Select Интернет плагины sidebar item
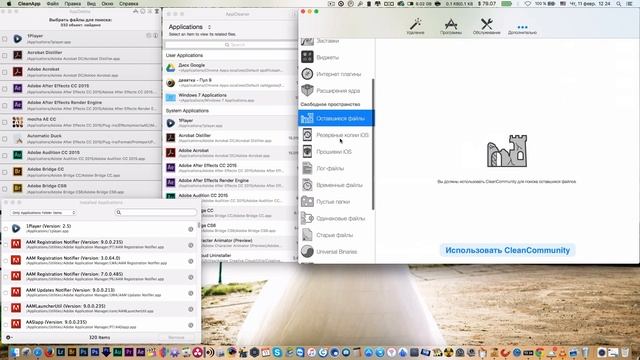Screen dimensions: 640x360 [x=336, y=74]
